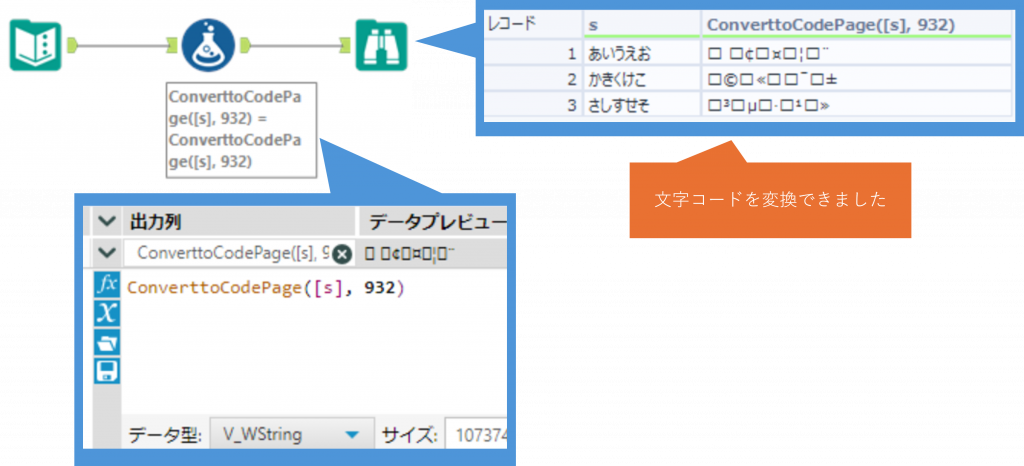Select the Input Data book tool
Screen dimensions: 1024x466
click(x=35, y=45)
